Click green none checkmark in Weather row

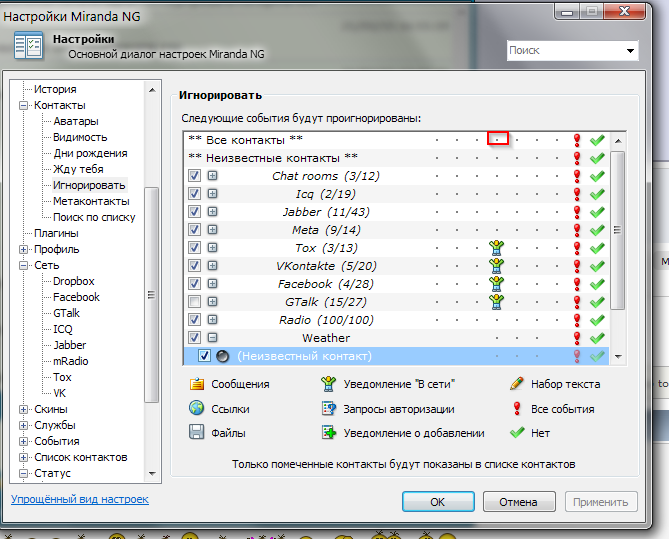597,338
